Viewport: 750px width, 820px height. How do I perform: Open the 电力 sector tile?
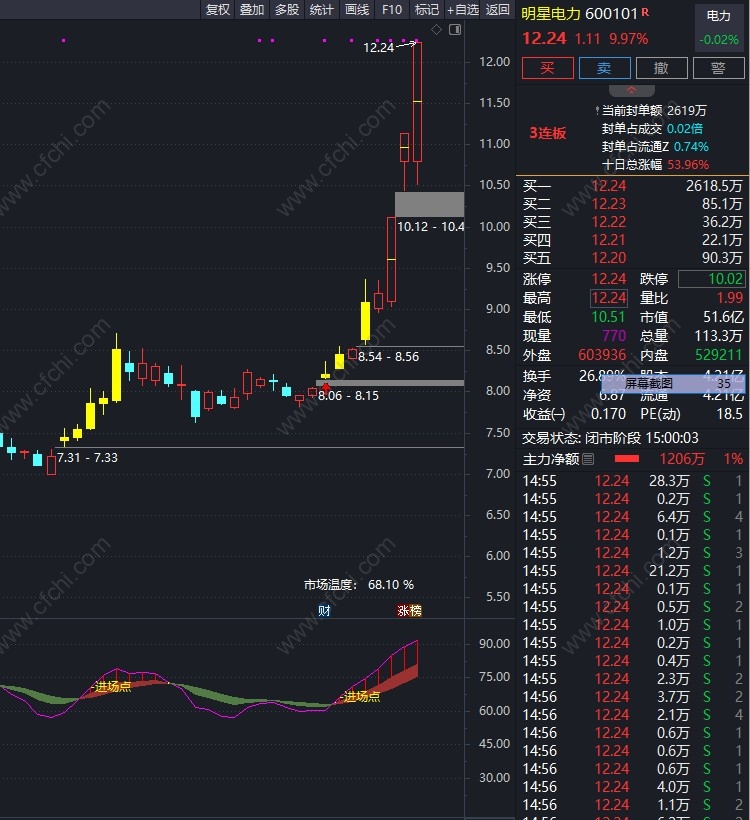coord(719,27)
